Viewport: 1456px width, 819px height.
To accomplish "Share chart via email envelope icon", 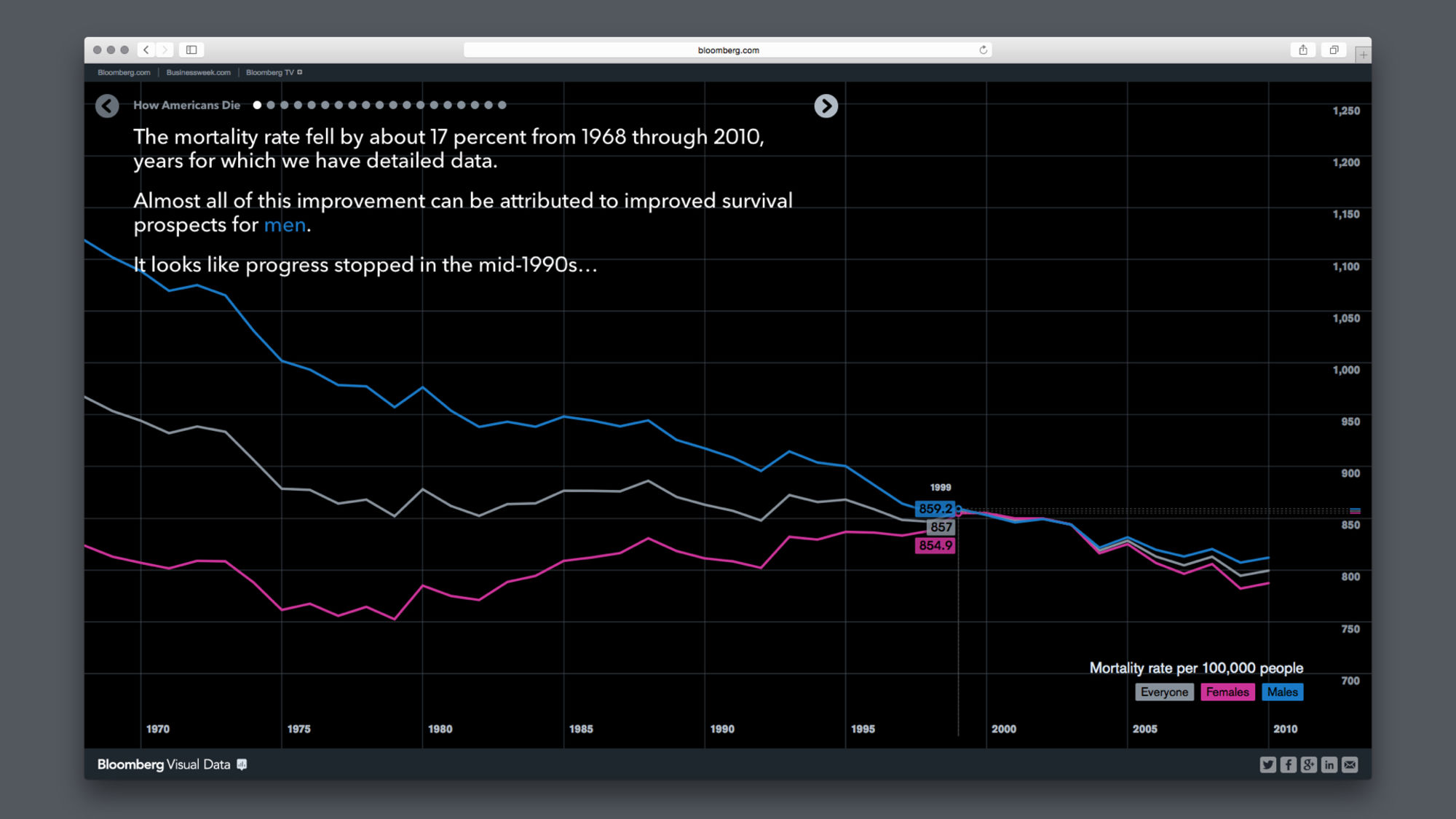I will (1350, 764).
